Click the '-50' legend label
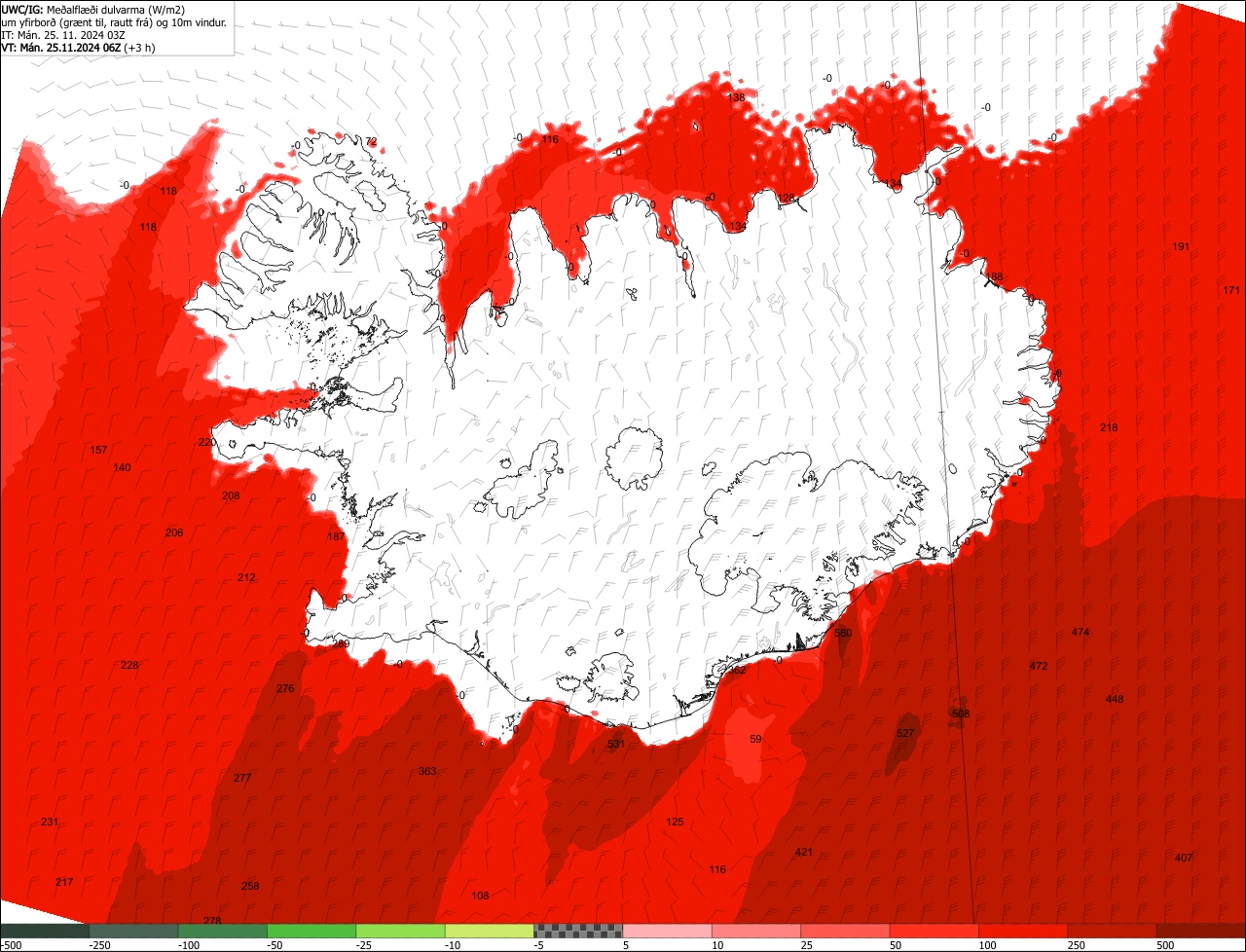Image resolution: width=1246 pixels, height=952 pixels. [x=275, y=945]
